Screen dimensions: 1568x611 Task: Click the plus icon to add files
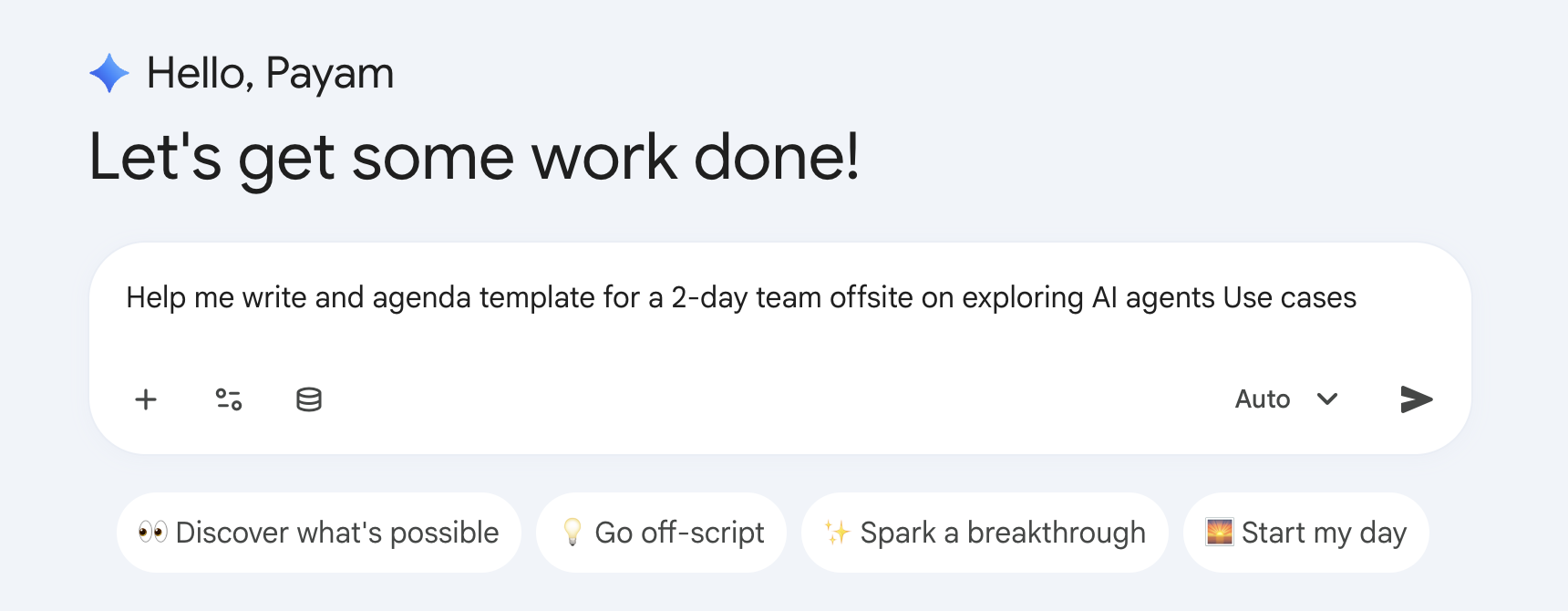click(x=146, y=399)
